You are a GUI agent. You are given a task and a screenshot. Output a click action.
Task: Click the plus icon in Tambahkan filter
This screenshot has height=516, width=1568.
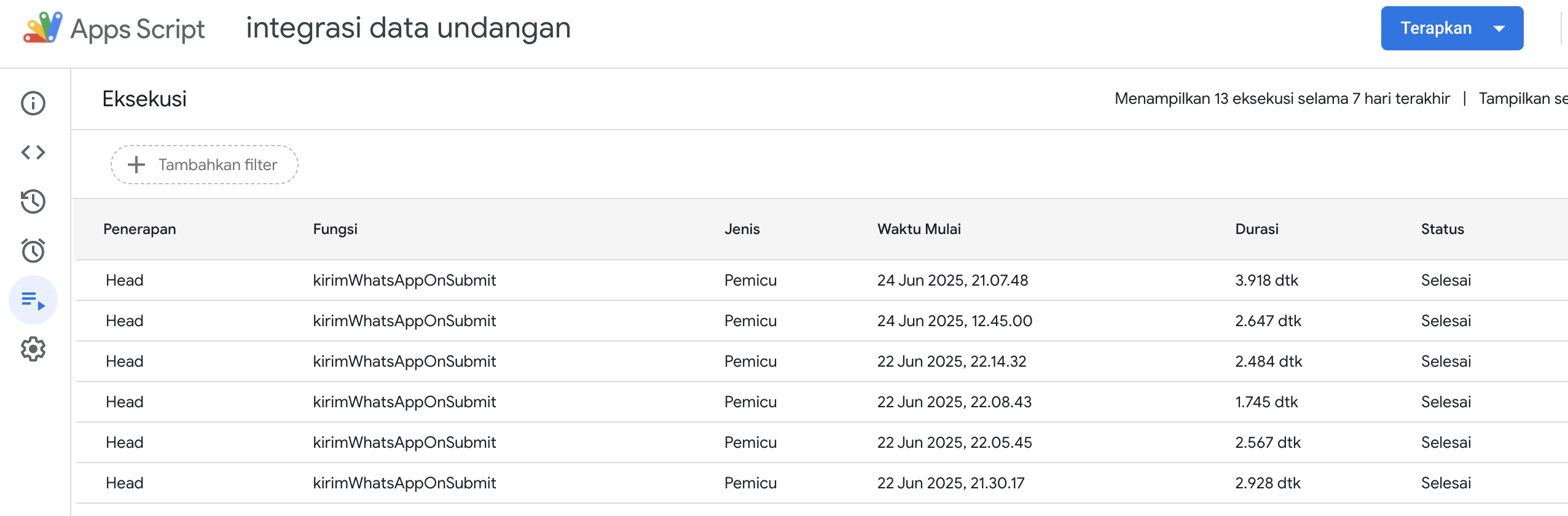(x=136, y=165)
